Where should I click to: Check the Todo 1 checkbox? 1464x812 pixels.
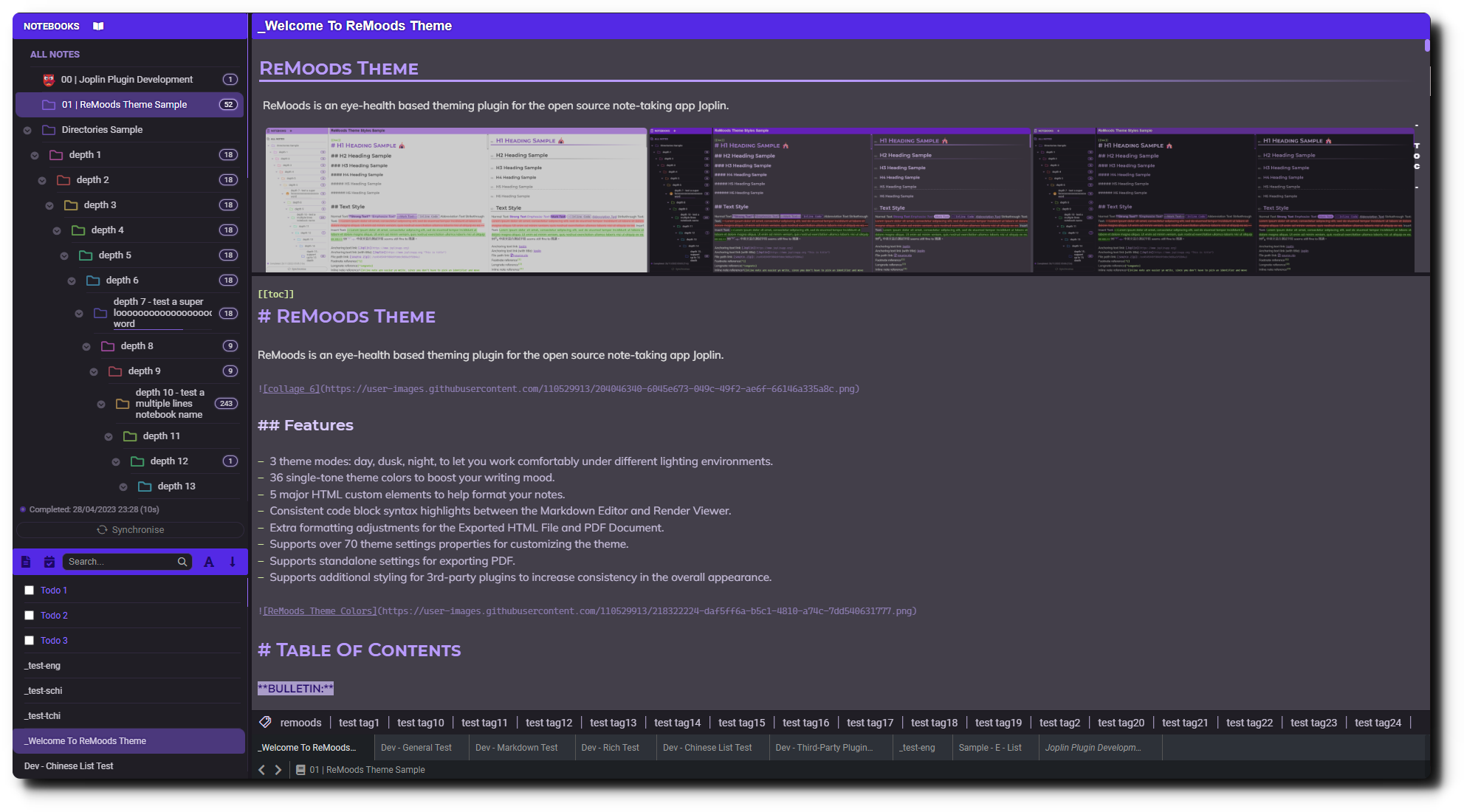[x=30, y=590]
